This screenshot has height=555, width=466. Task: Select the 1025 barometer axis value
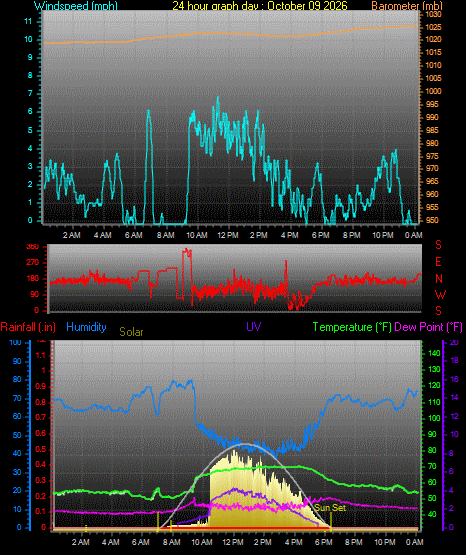point(433,27)
